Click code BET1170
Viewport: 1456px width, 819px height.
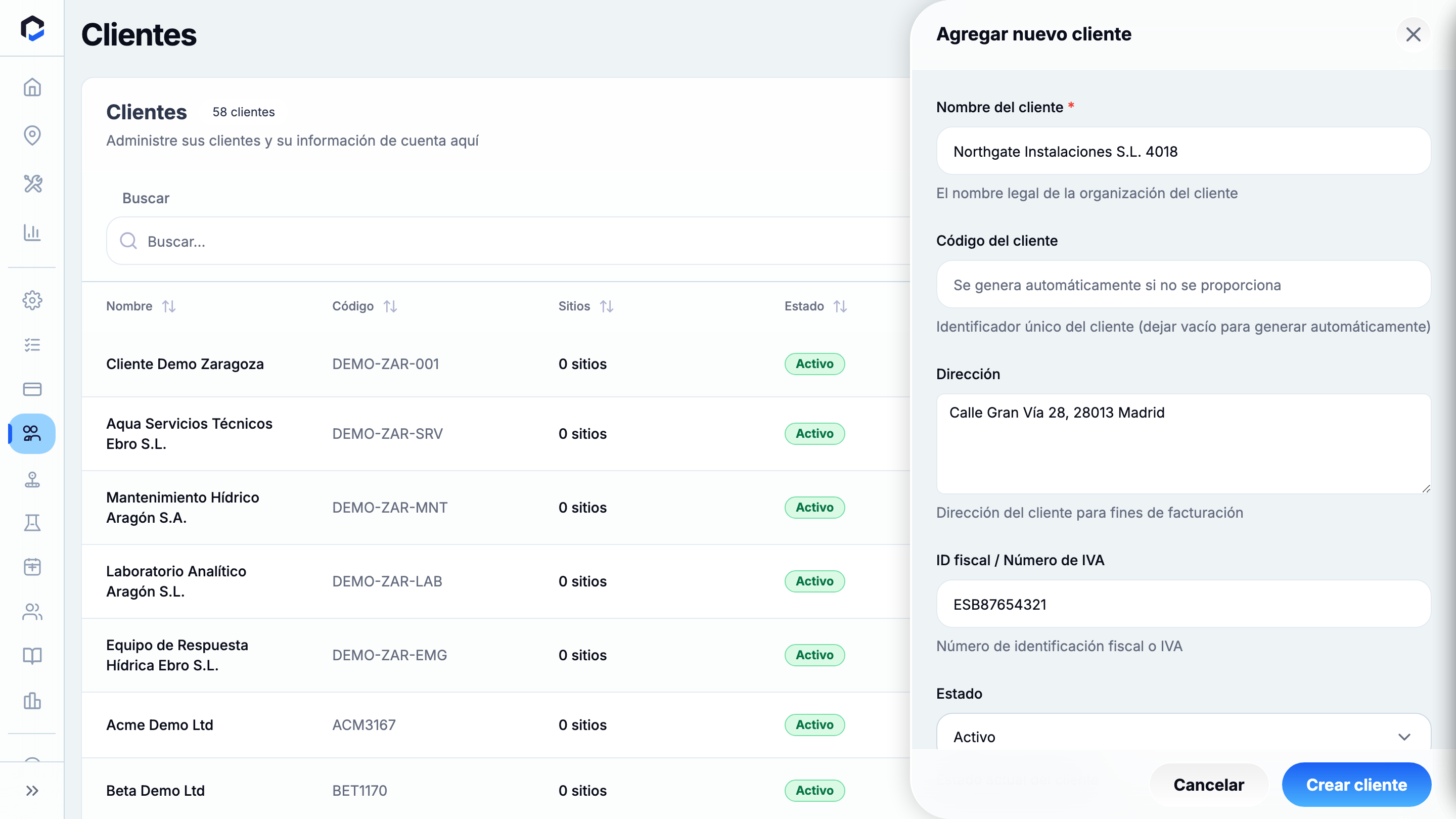click(359, 790)
